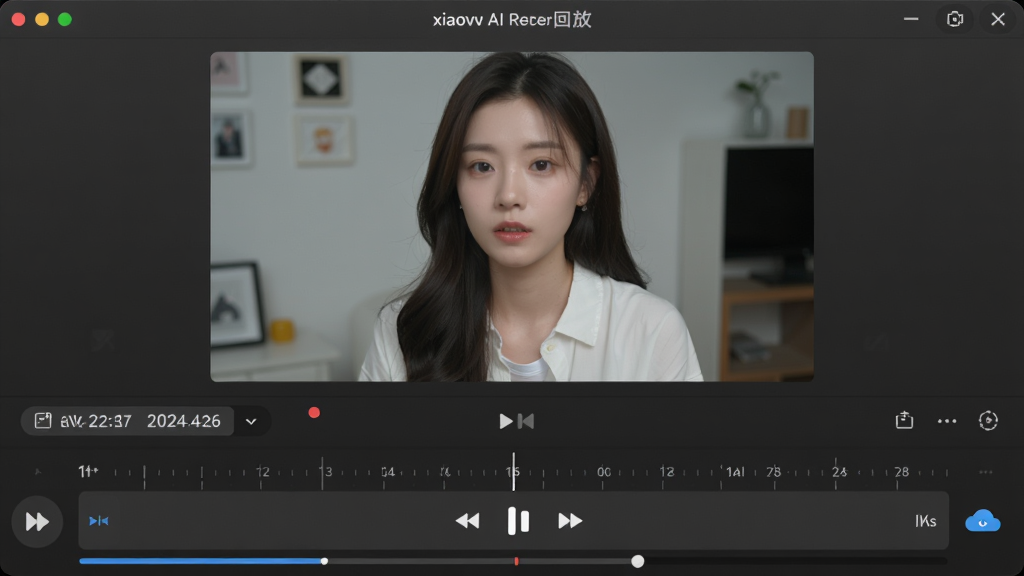This screenshot has width=1024, height=576.
Task: Click the rewind button
Action: point(468,521)
